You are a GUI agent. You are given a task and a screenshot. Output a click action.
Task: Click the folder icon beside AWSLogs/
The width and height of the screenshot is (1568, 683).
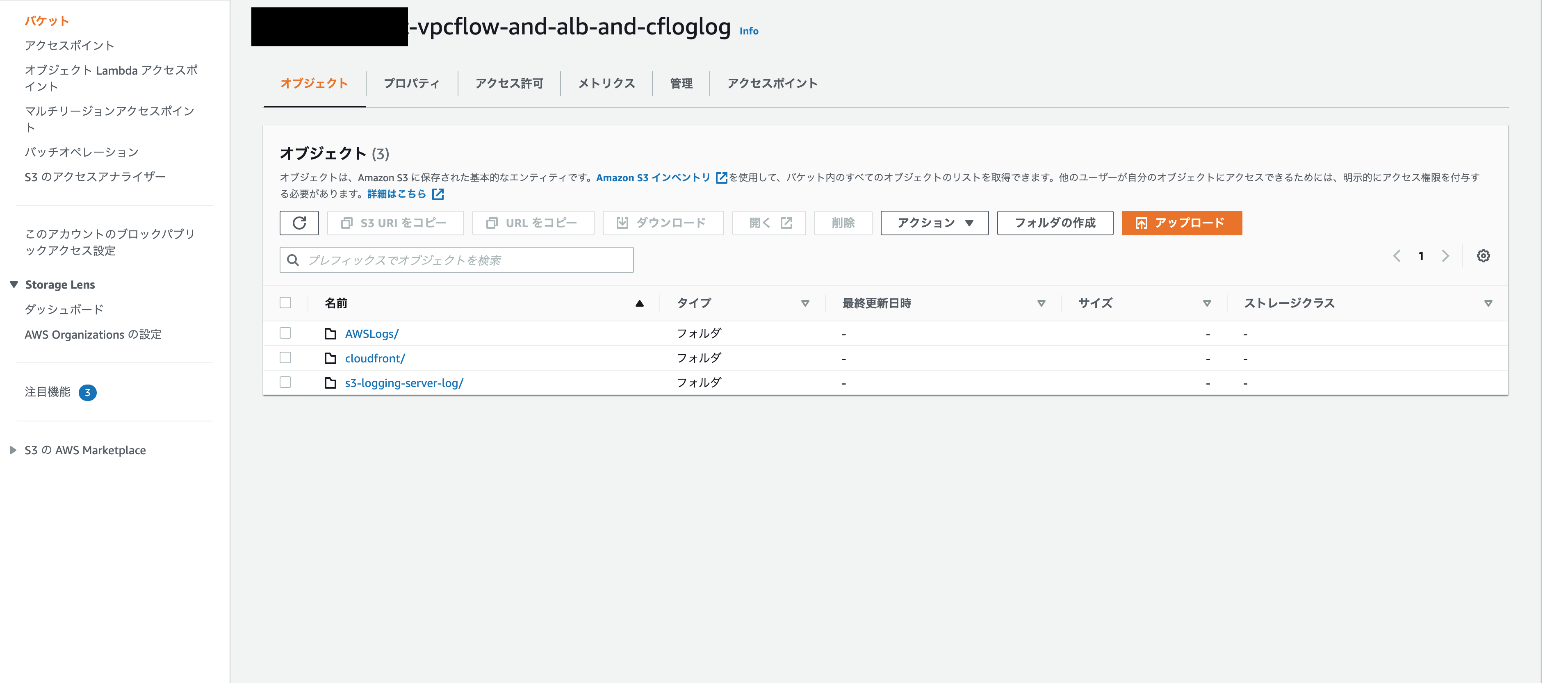330,333
